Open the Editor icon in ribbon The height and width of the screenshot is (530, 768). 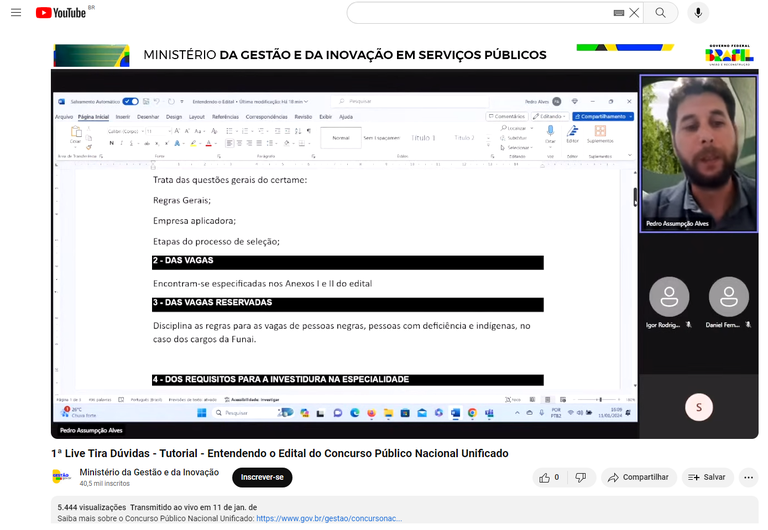tap(573, 133)
